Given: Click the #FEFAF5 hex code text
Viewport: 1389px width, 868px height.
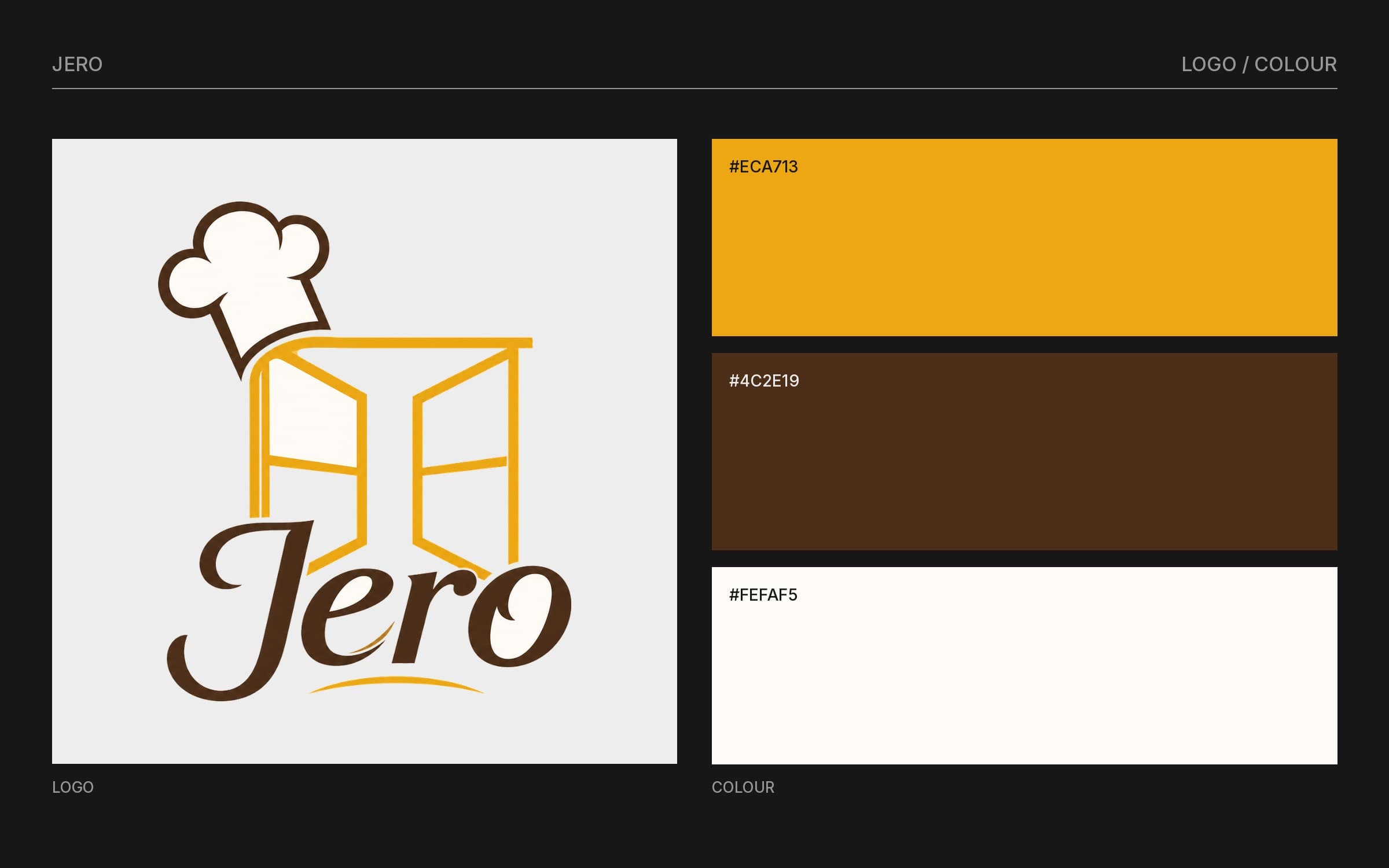Looking at the screenshot, I should click(763, 595).
